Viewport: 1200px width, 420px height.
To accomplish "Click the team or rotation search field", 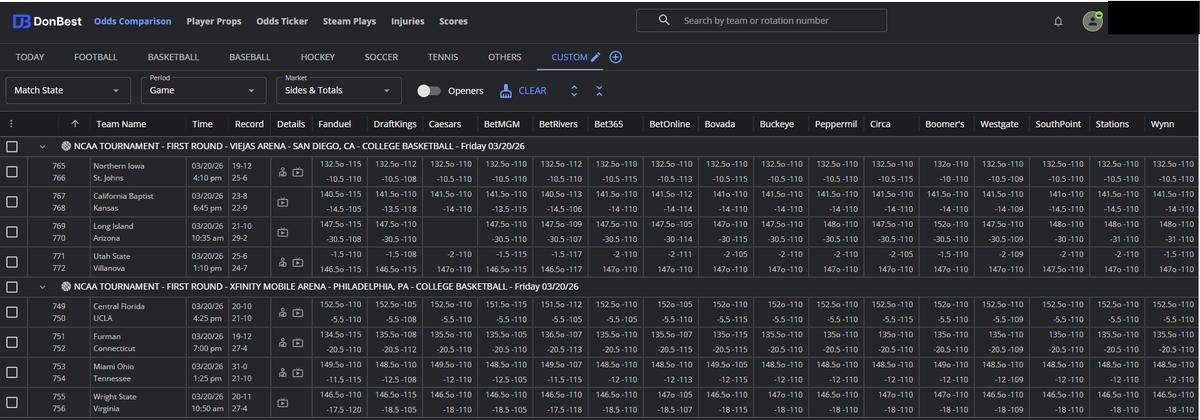I will pos(761,20).
